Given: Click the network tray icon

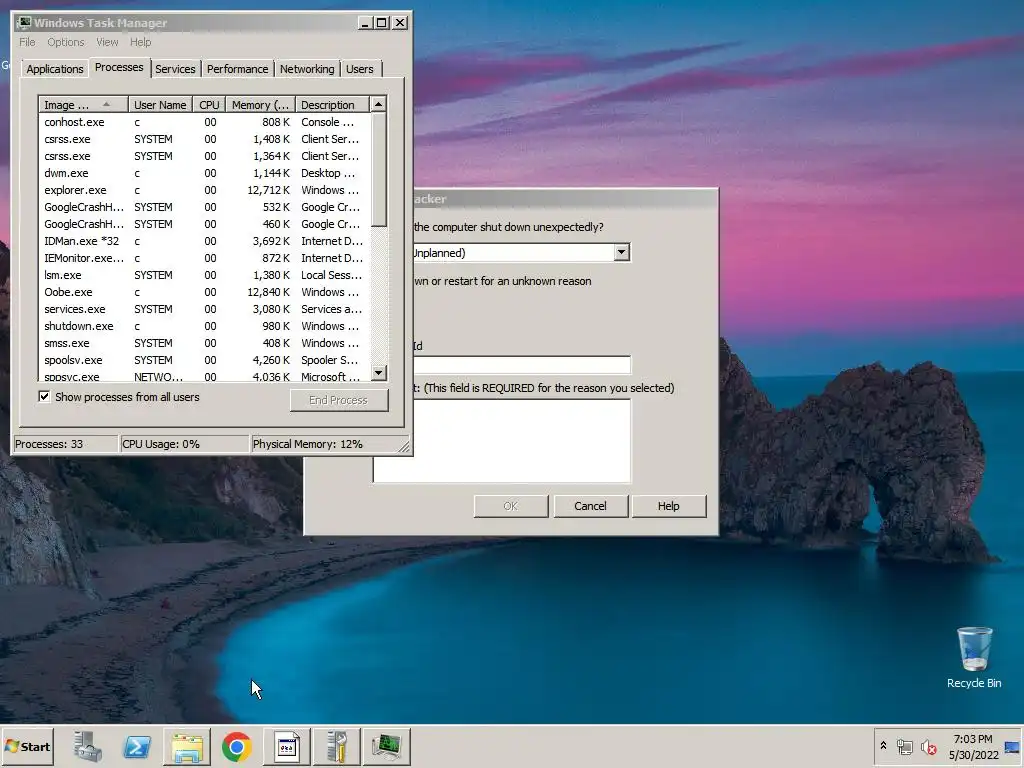Looking at the screenshot, I should (x=904, y=746).
